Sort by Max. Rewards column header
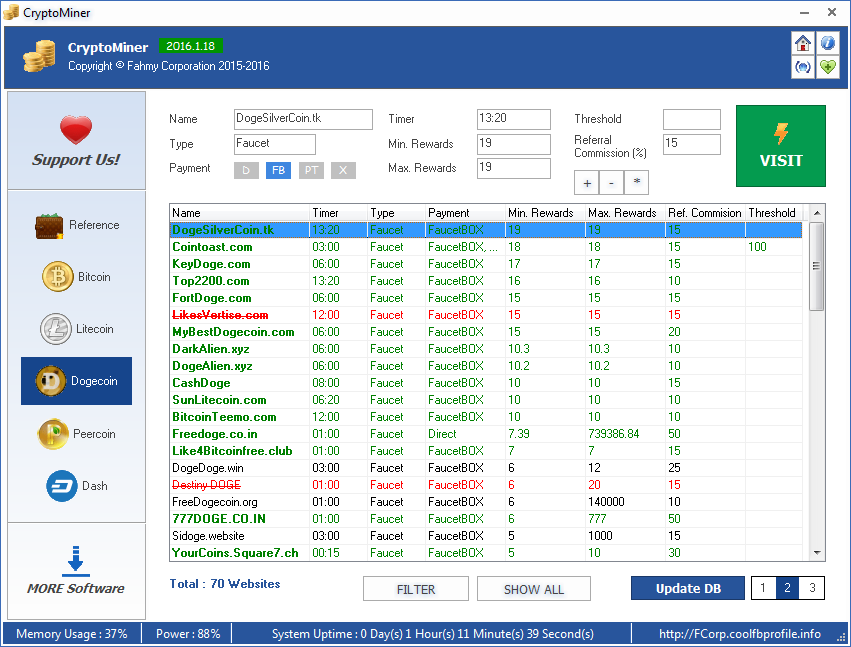The height and width of the screenshot is (647, 851). (x=626, y=213)
